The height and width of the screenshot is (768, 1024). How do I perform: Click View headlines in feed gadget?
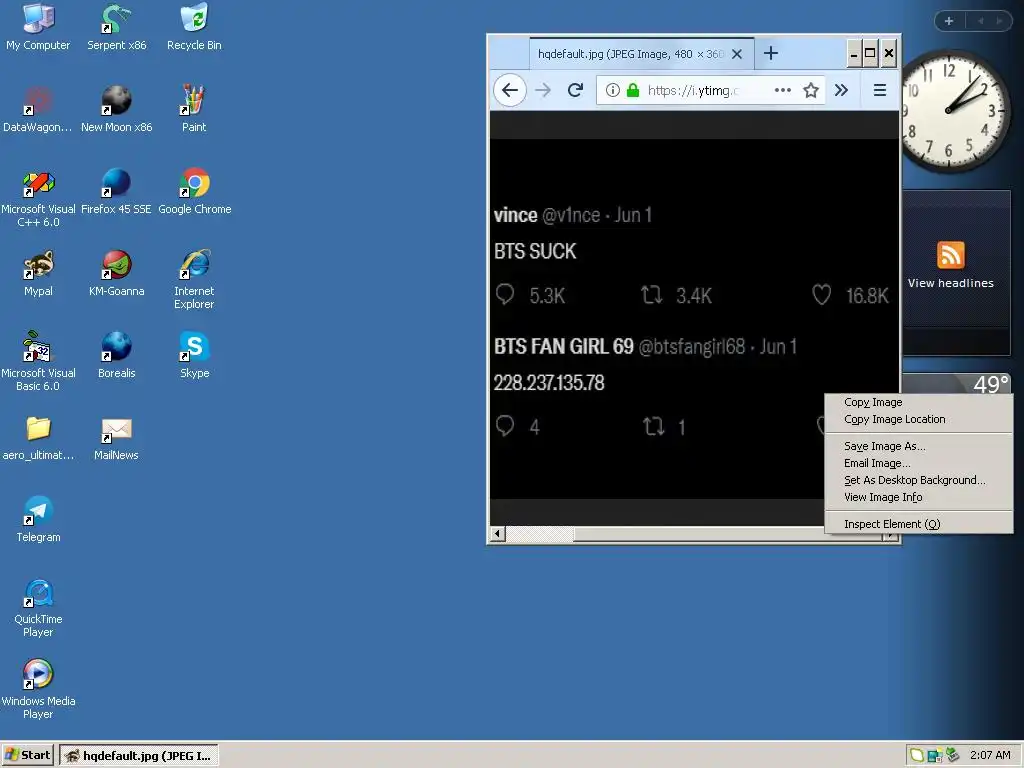click(950, 283)
